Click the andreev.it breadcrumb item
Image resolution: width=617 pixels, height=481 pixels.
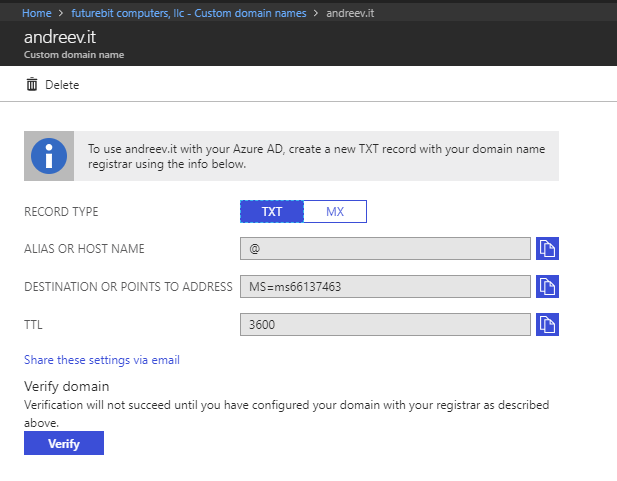[x=350, y=13]
